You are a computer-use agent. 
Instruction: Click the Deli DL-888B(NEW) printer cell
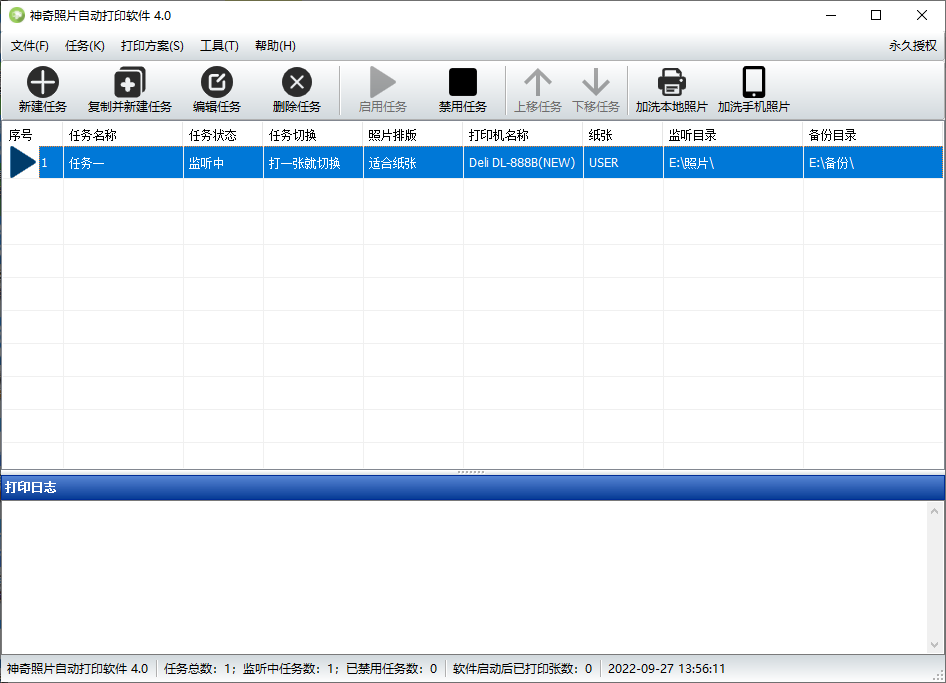point(523,163)
